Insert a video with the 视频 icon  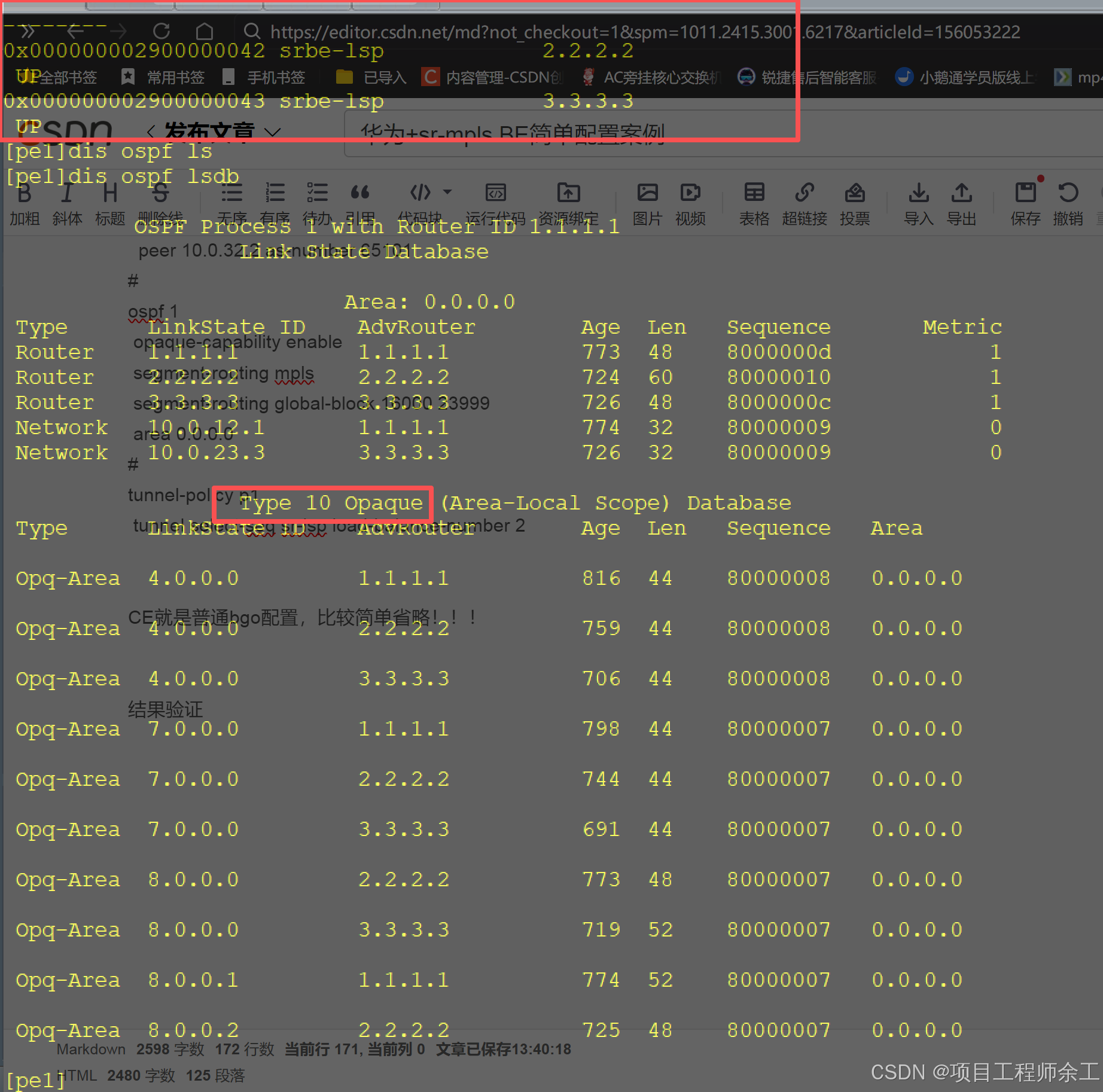[690, 203]
